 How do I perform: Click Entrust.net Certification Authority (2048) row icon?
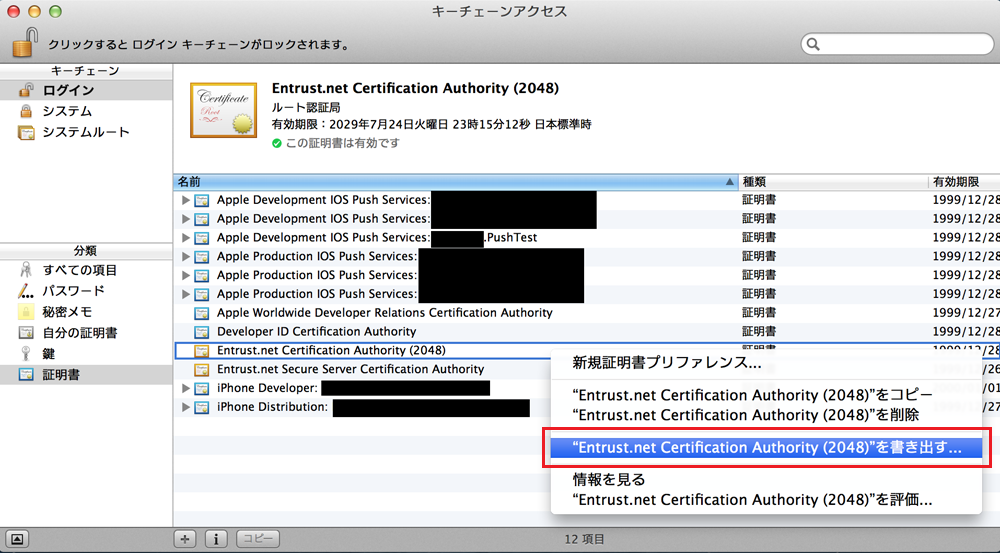pos(202,351)
